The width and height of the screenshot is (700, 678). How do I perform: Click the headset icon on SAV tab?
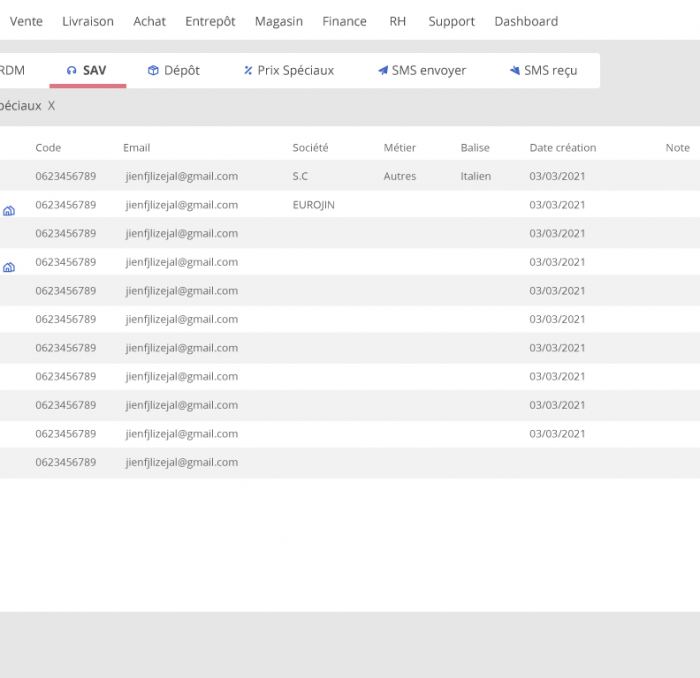point(71,71)
